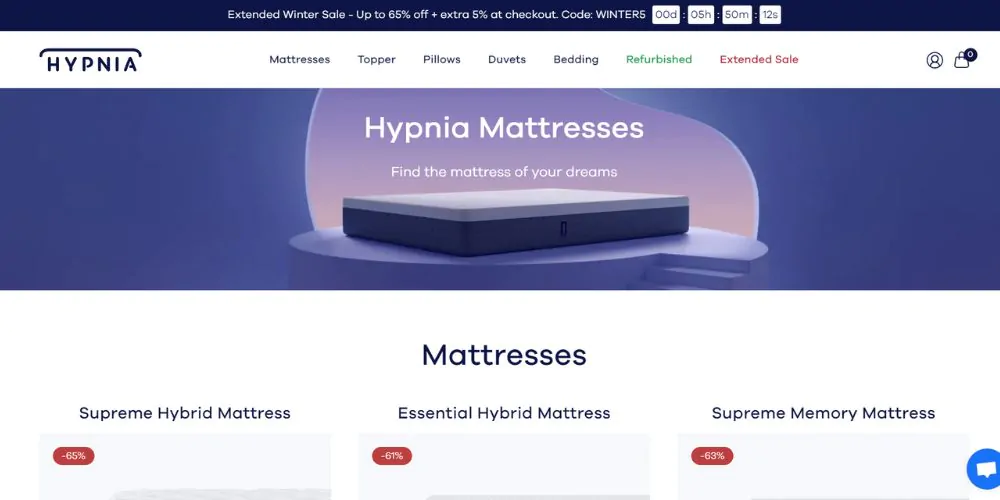Click the cart item count badge '0'
Viewport: 1000px width, 500px height.
970,54
